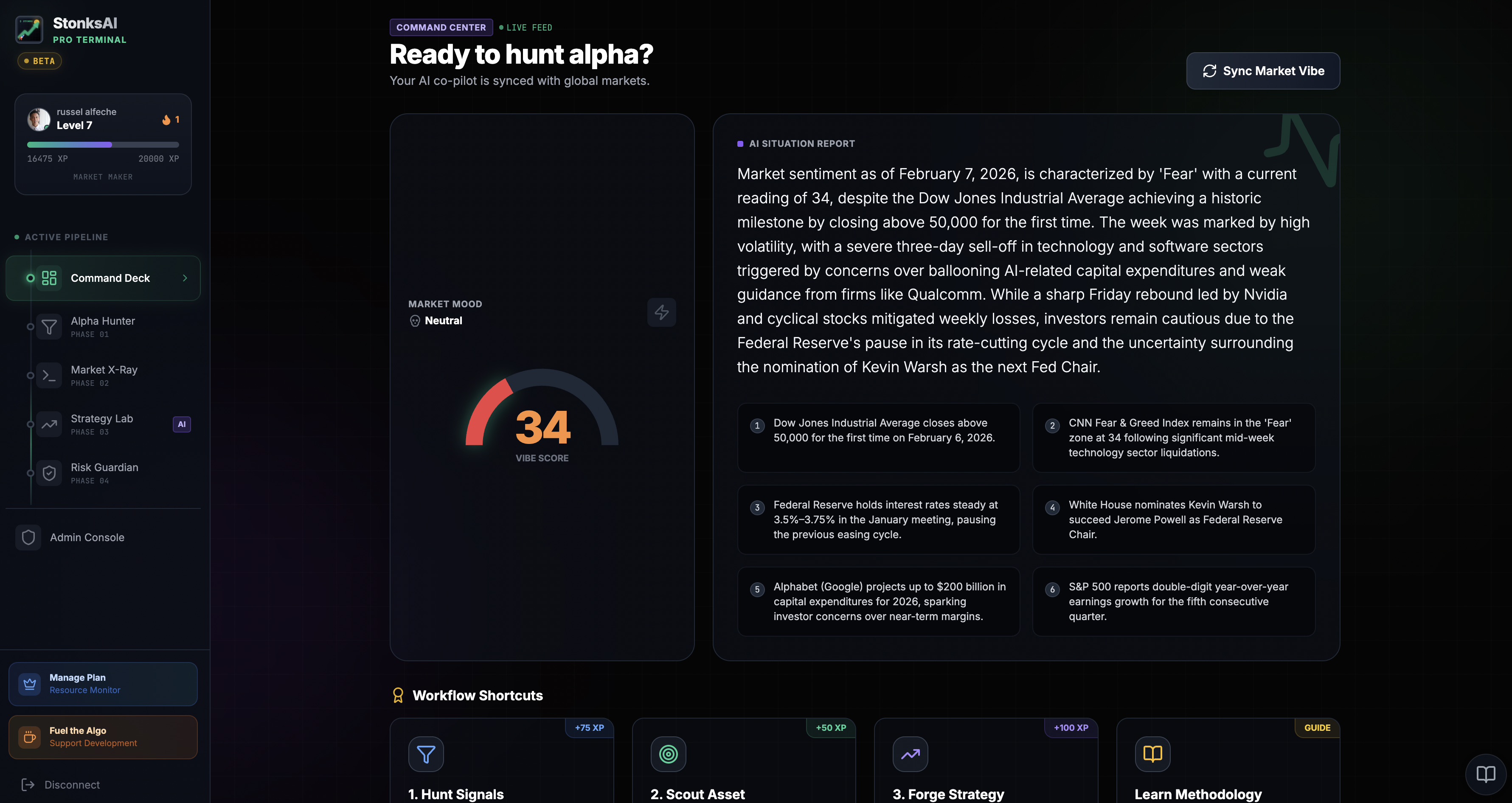The width and height of the screenshot is (1512, 803).
Task: Open the Admin Console
Action: [87, 537]
